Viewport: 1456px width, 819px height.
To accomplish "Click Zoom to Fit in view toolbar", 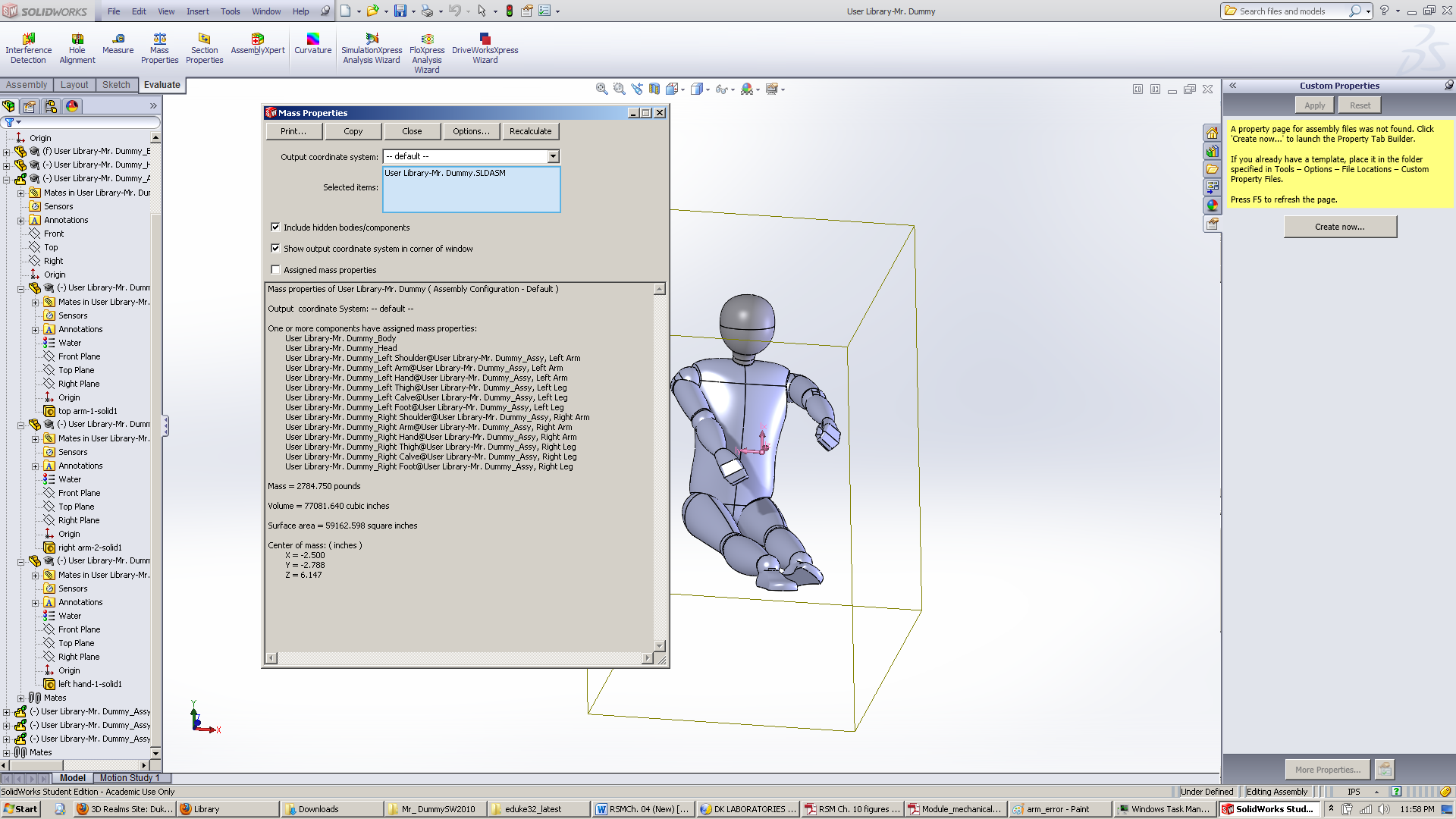I will point(602,89).
